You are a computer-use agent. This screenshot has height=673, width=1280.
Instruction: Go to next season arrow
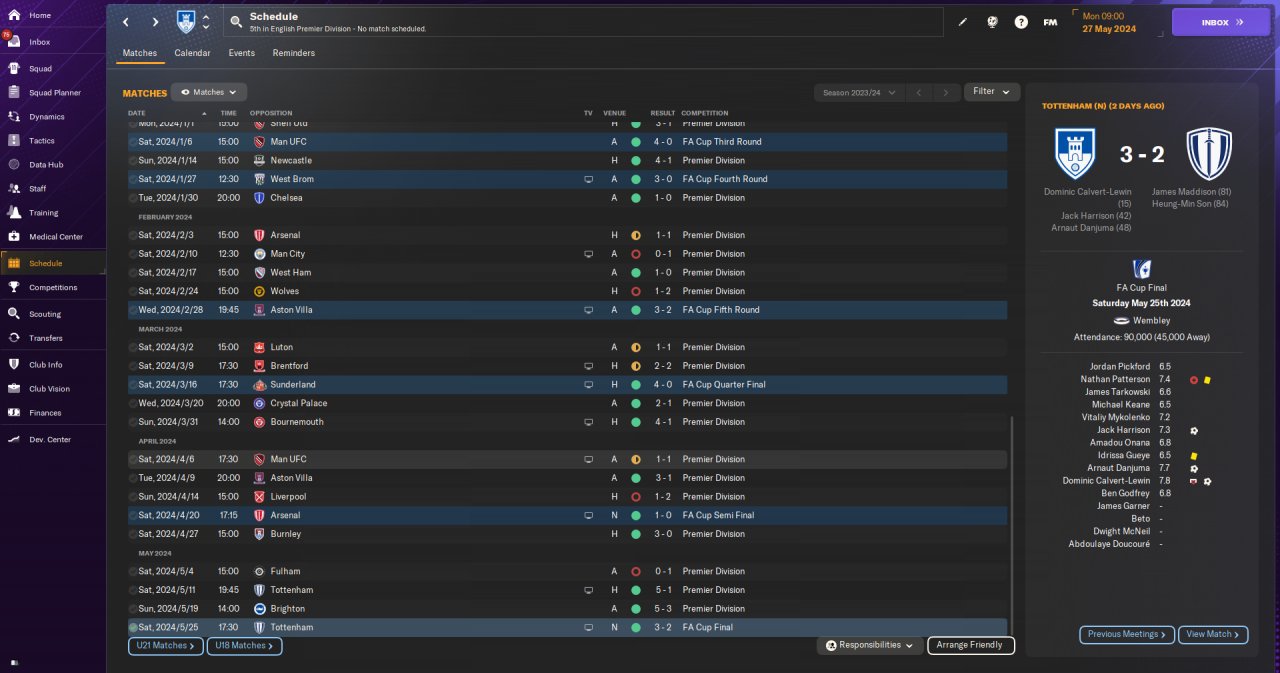946,92
